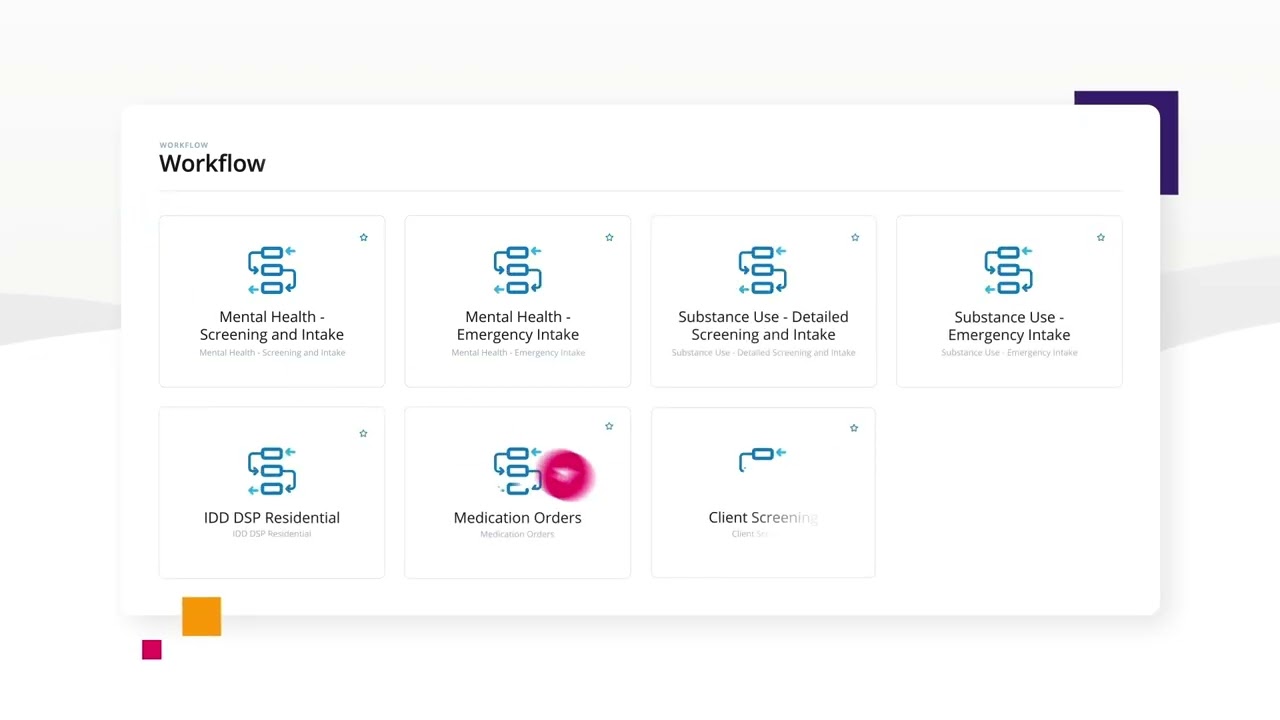Toggle favorite star on Client Screening card
The height and width of the screenshot is (720, 1280).
pyautogui.click(x=854, y=427)
